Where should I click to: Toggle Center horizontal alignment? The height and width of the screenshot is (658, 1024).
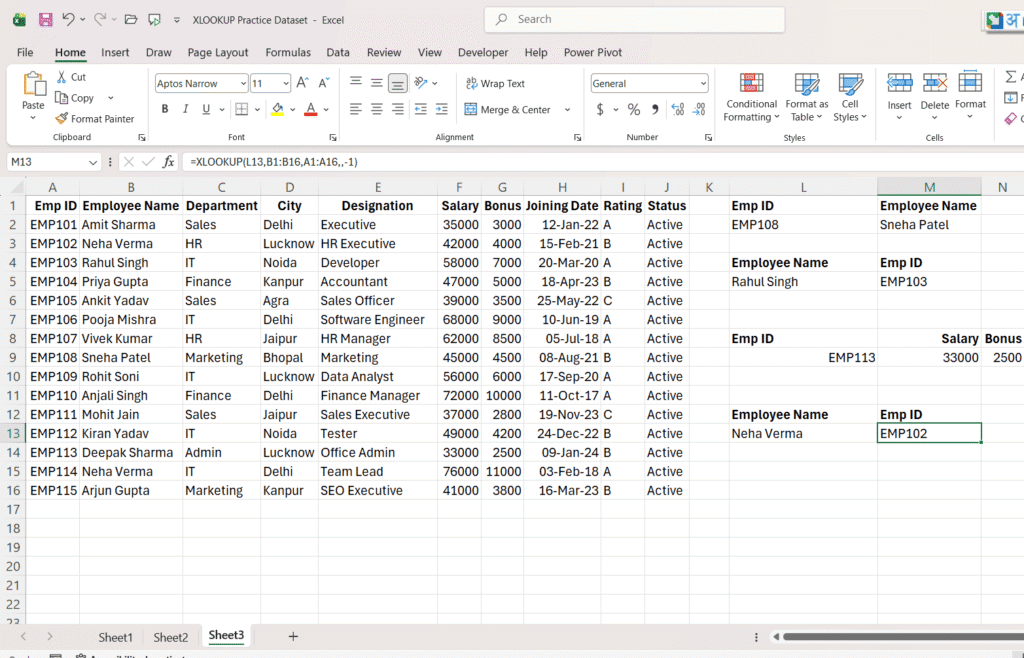click(x=377, y=109)
